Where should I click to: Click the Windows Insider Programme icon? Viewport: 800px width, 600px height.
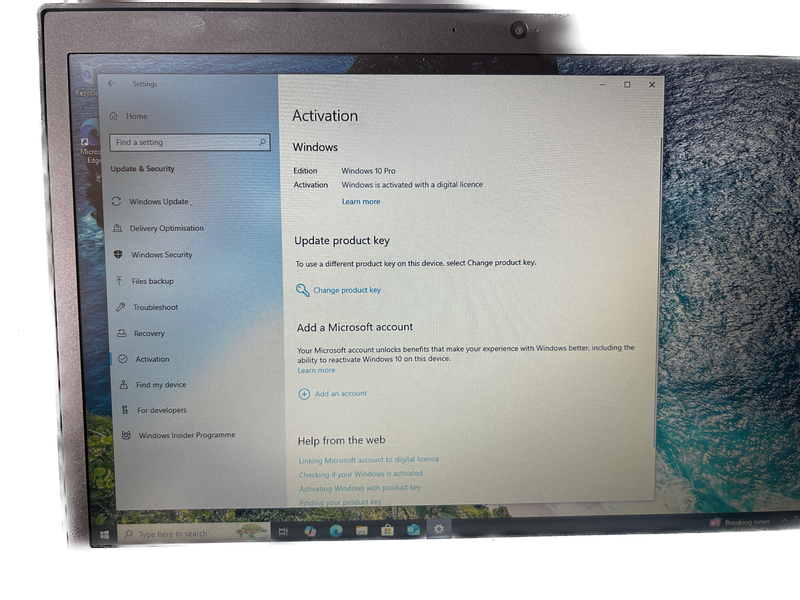[x=126, y=435]
